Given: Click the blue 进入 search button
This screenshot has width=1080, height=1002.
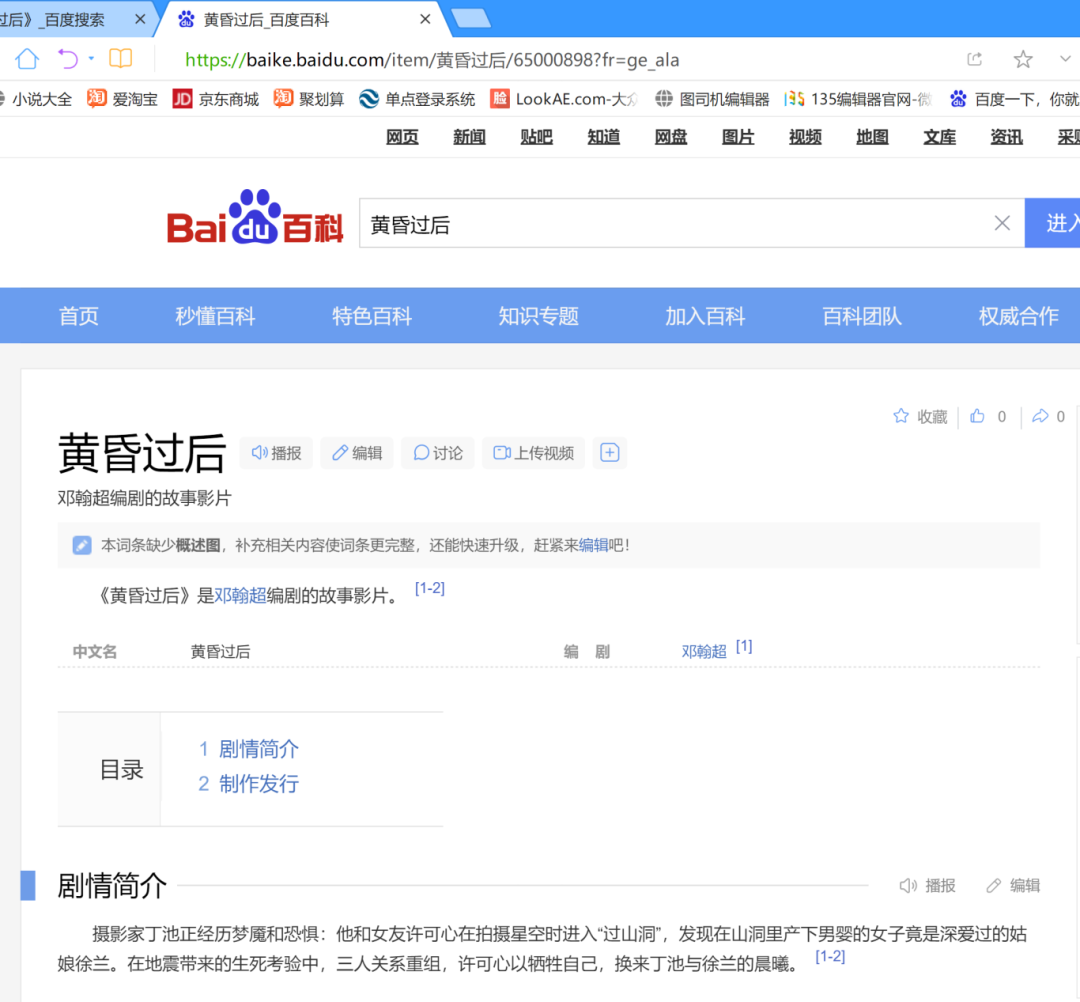Looking at the screenshot, I should 1052,223.
